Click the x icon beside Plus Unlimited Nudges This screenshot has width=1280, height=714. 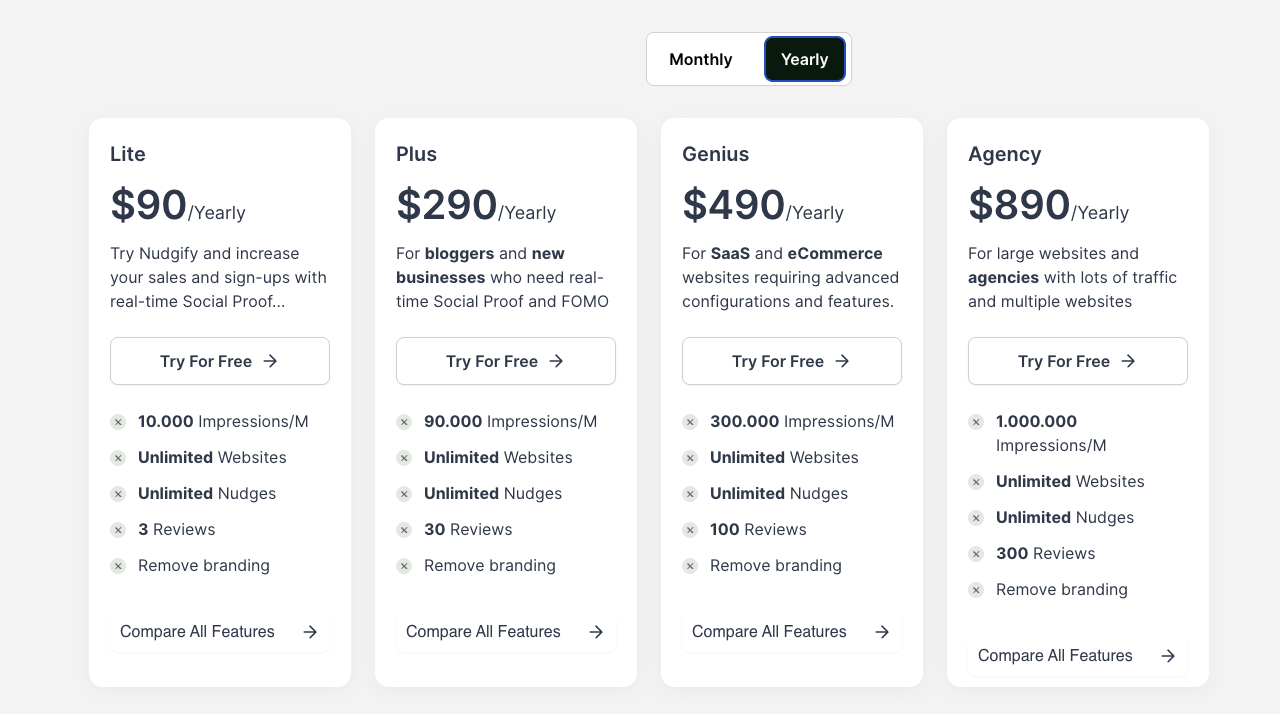click(404, 494)
